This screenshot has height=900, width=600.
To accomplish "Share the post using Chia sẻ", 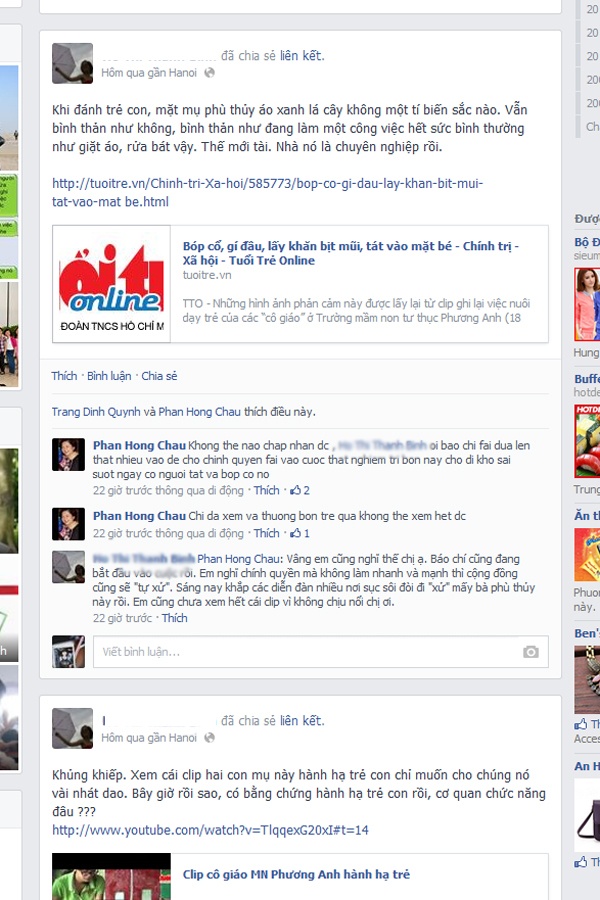I will pos(159,376).
